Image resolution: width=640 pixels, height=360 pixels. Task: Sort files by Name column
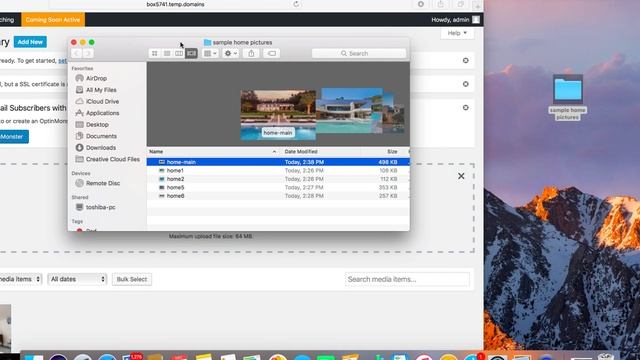[x=213, y=151]
